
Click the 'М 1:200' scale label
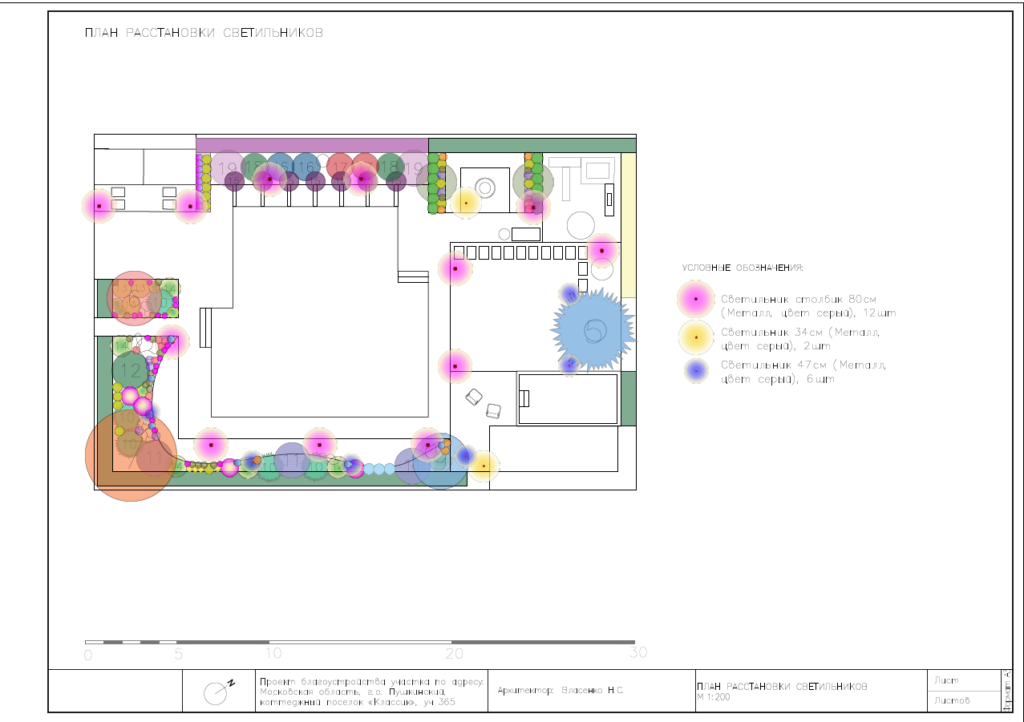coord(714,697)
